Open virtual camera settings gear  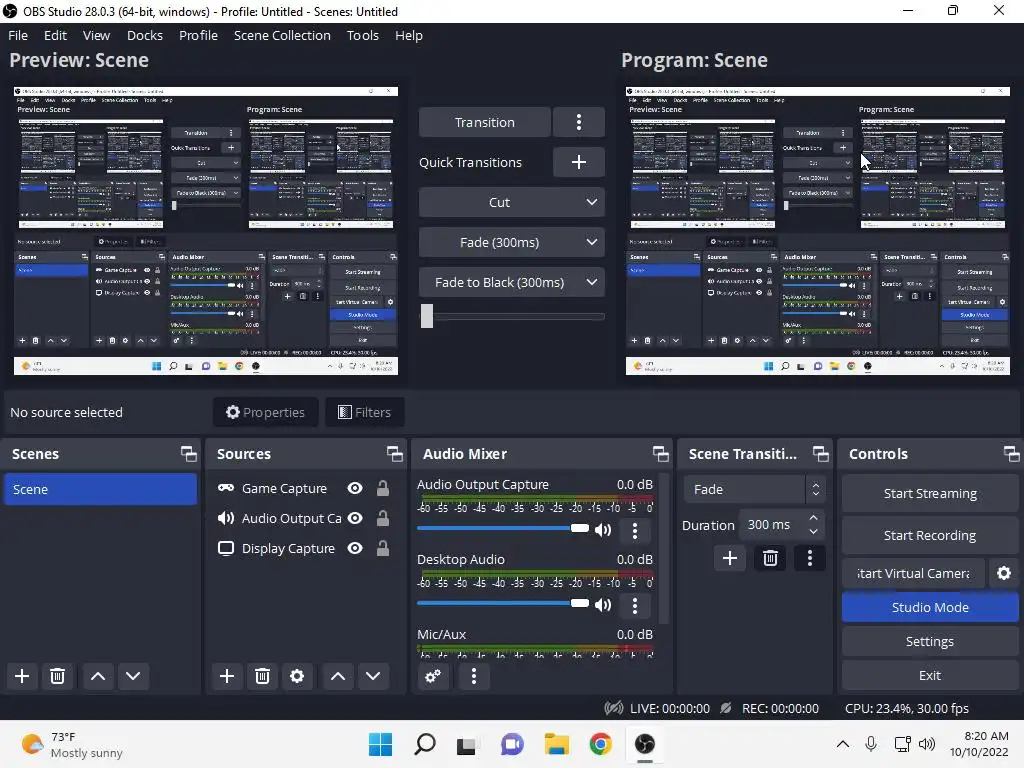point(1004,573)
